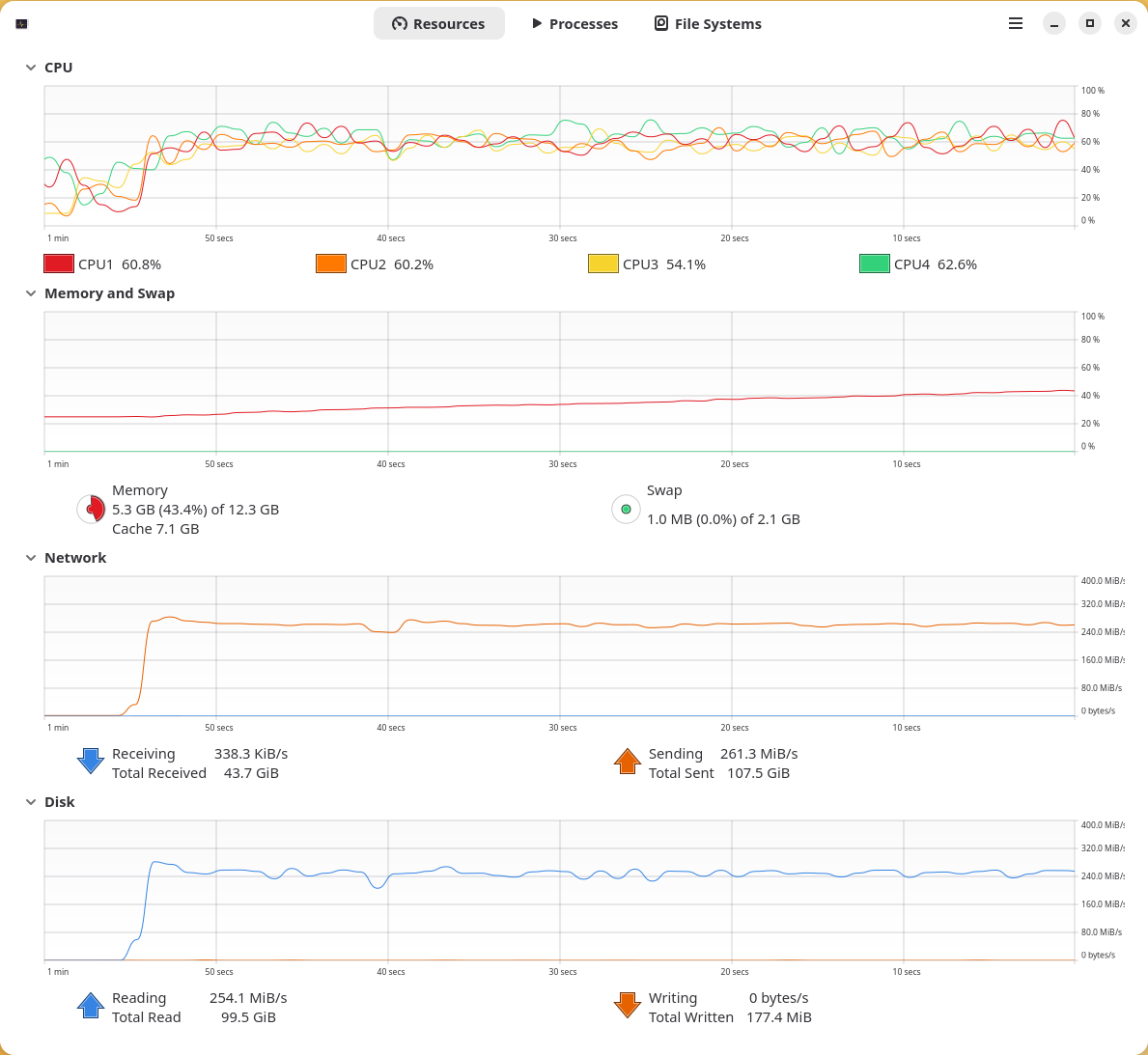Click the yellow CPU3 color swatch
Screen dimensions: 1148x1055
click(602, 263)
